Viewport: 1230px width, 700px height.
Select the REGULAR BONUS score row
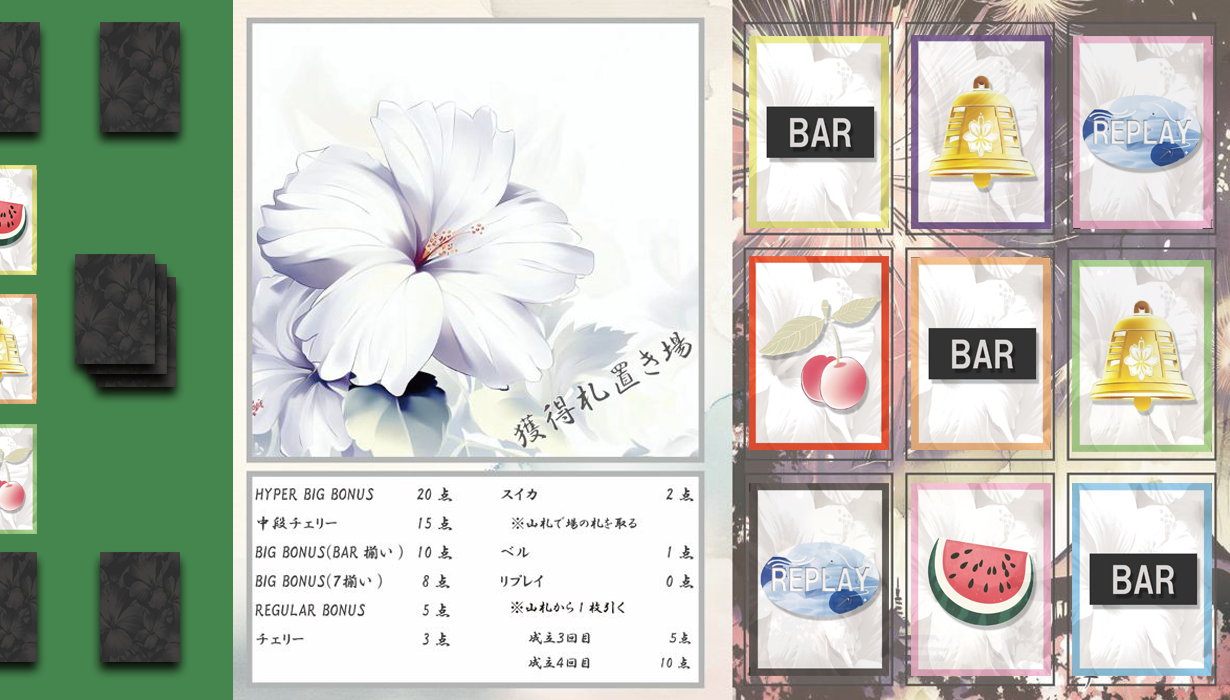pyautogui.click(x=352, y=610)
